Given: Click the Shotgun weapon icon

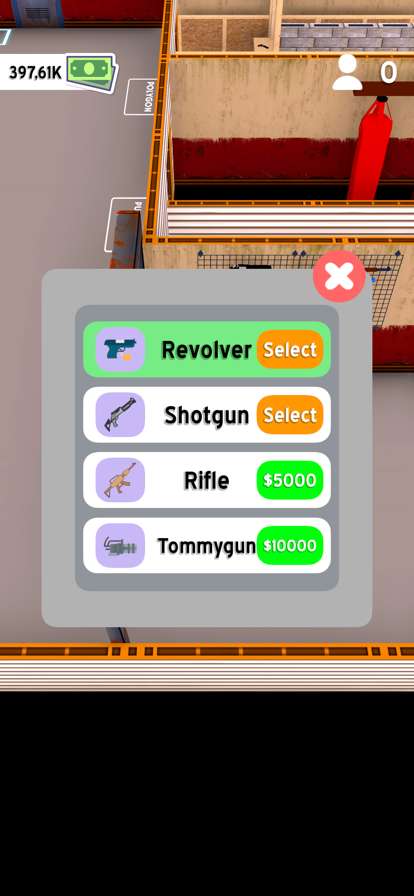Looking at the screenshot, I should tap(120, 415).
